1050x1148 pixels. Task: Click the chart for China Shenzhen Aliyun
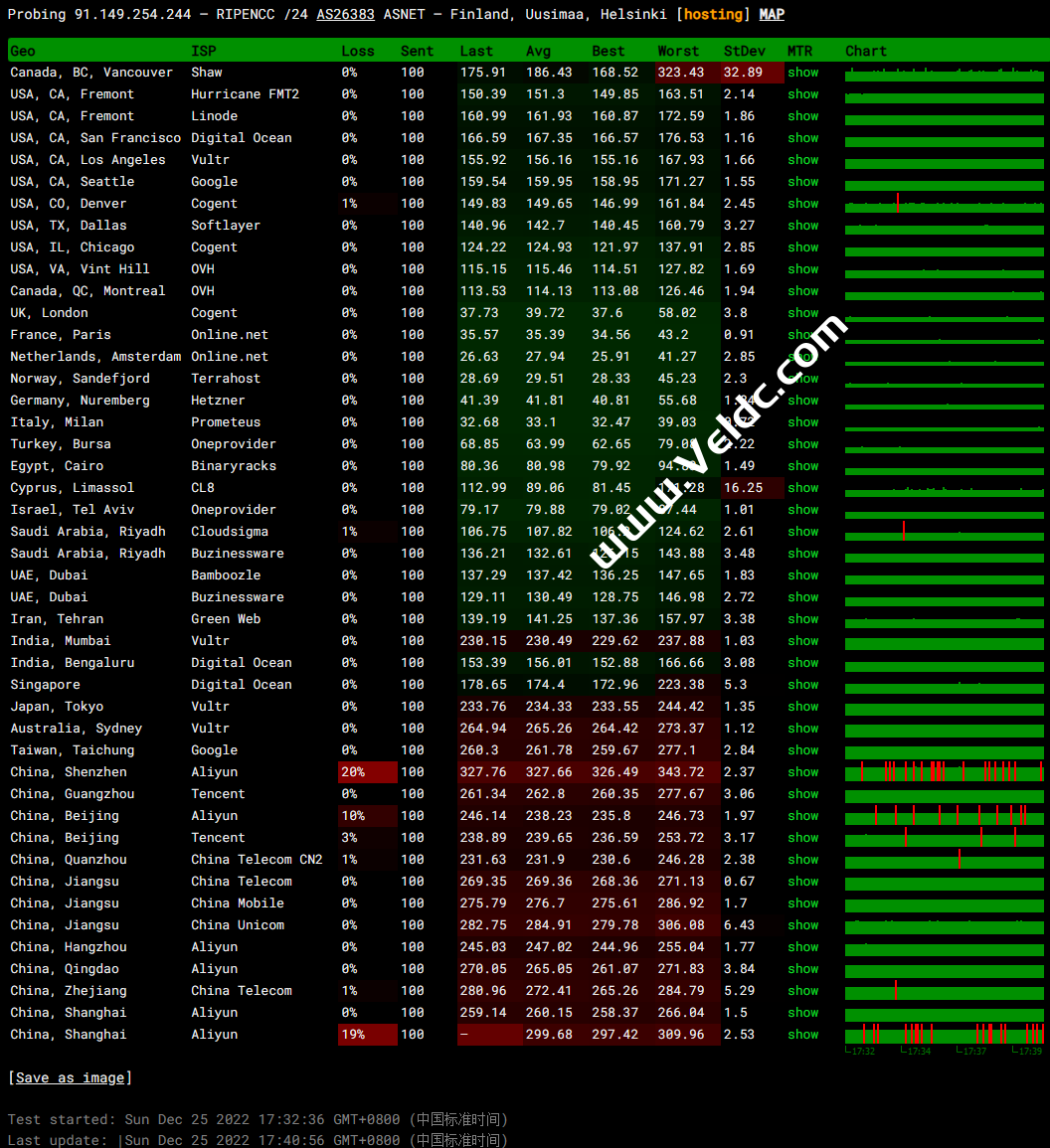pyautogui.click(x=944, y=772)
